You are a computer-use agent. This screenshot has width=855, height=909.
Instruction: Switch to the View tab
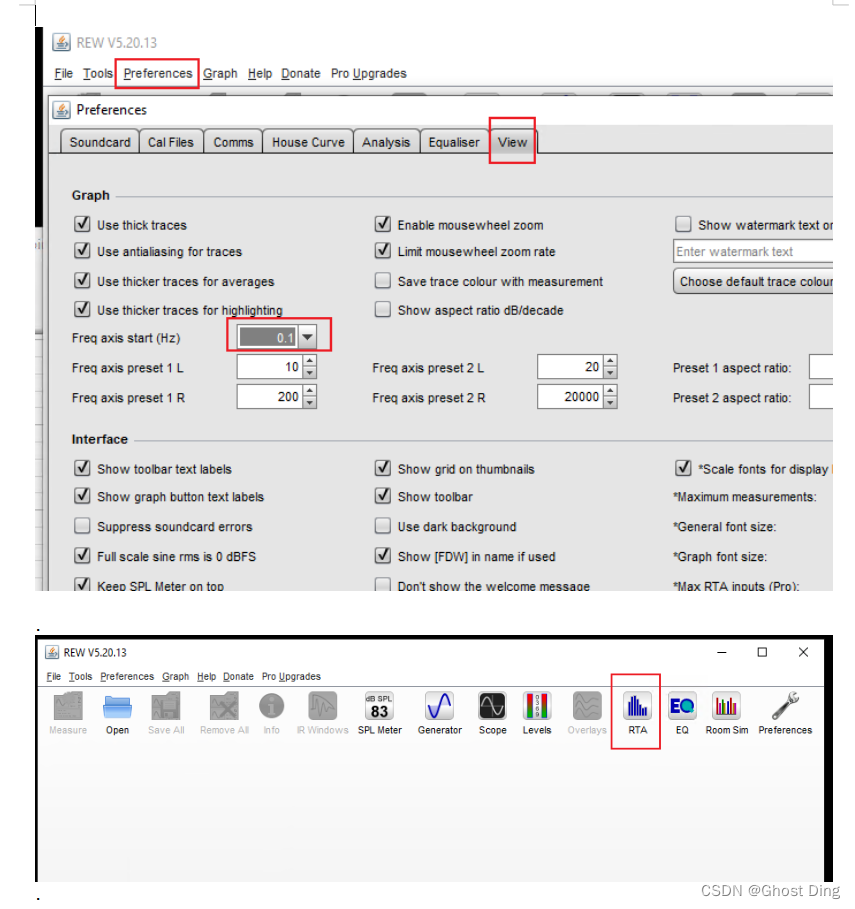[512, 142]
